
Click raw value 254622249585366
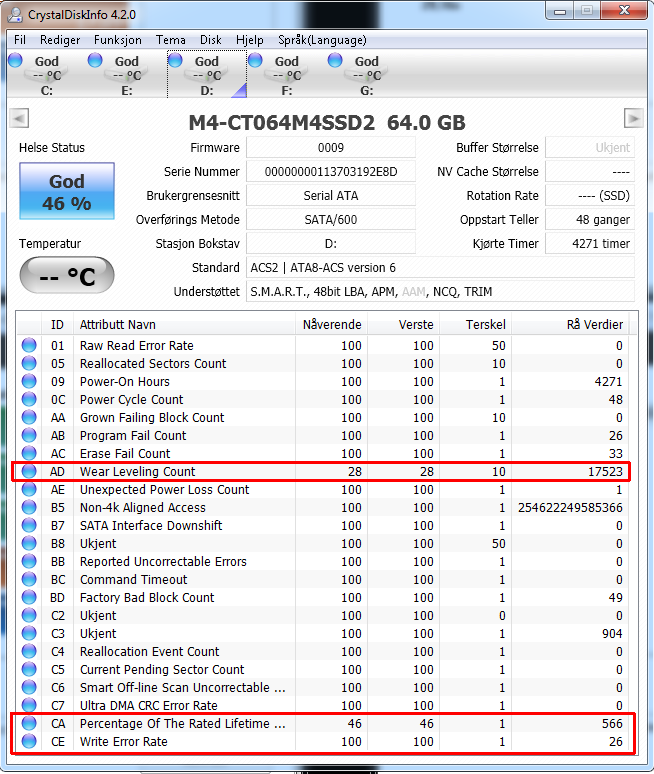[570, 507]
